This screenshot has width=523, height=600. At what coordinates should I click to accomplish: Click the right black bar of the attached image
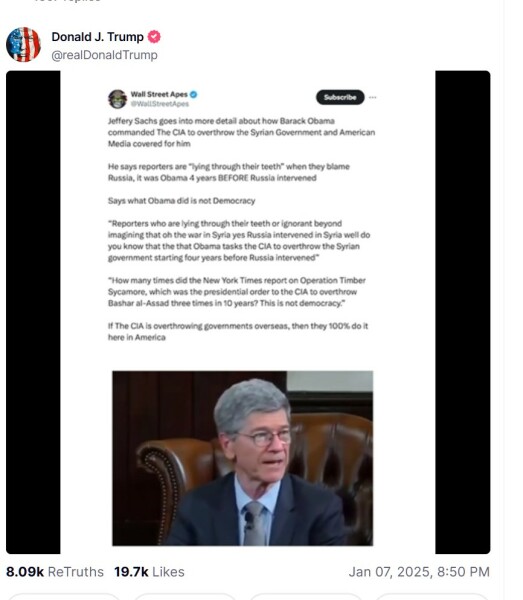click(x=463, y=312)
